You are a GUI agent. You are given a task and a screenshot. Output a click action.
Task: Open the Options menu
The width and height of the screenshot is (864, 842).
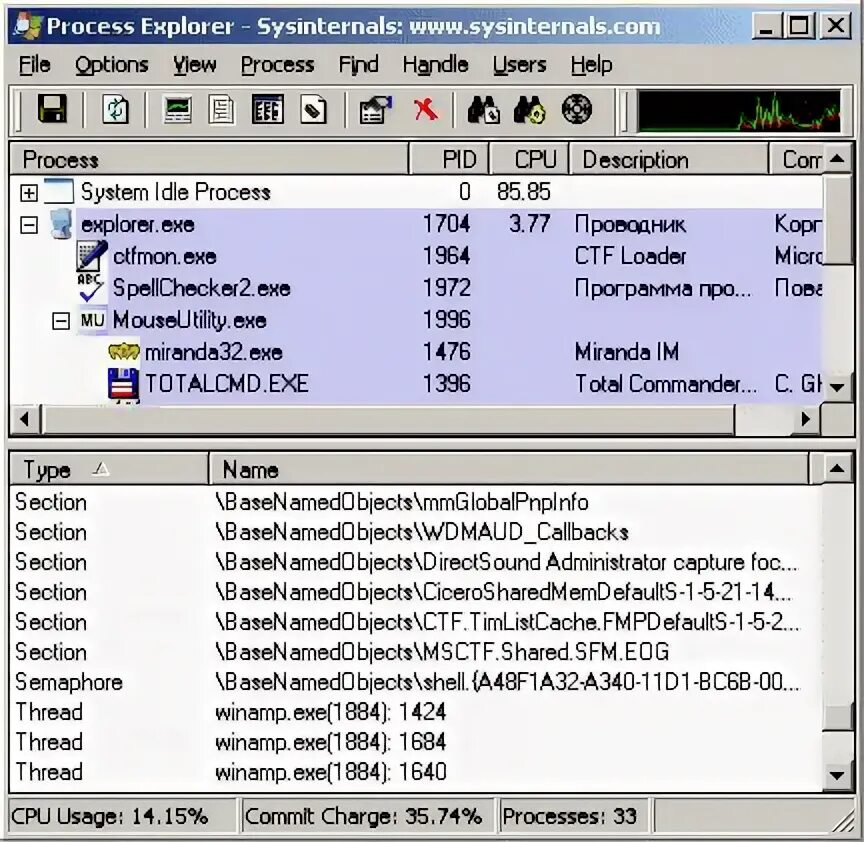[x=112, y=65]
